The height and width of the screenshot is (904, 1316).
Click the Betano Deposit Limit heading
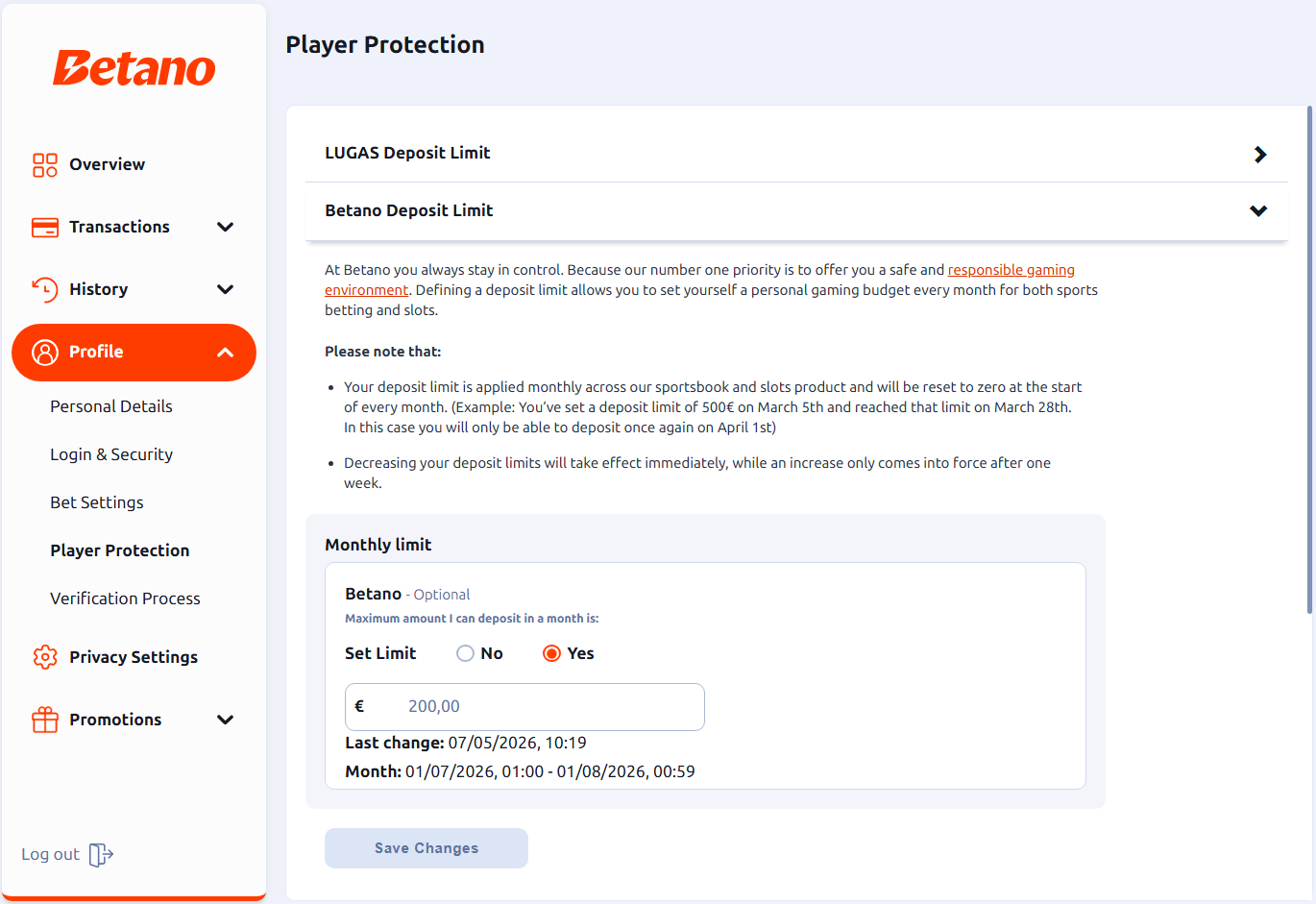409,210
